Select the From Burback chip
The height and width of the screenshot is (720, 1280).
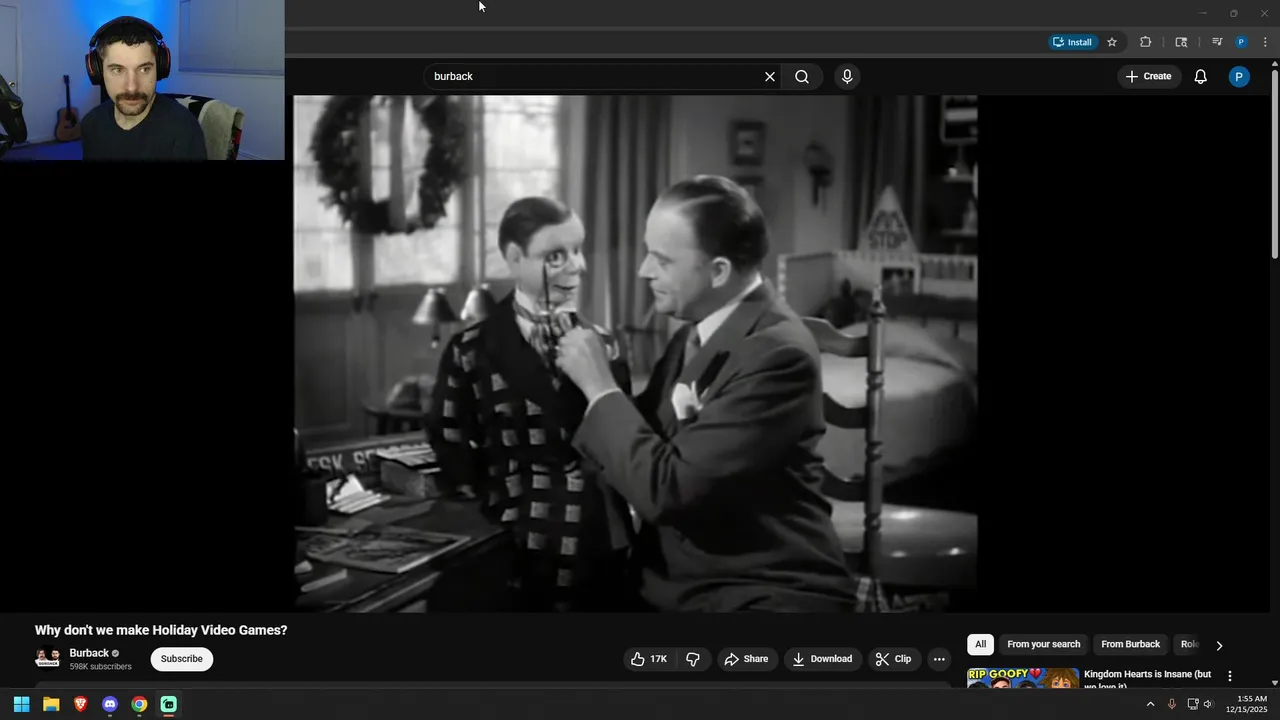[1131, 645]
